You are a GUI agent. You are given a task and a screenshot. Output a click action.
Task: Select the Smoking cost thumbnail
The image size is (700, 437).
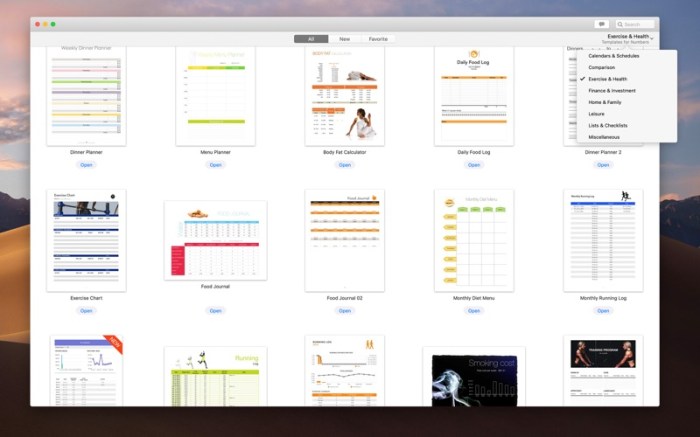474,376
